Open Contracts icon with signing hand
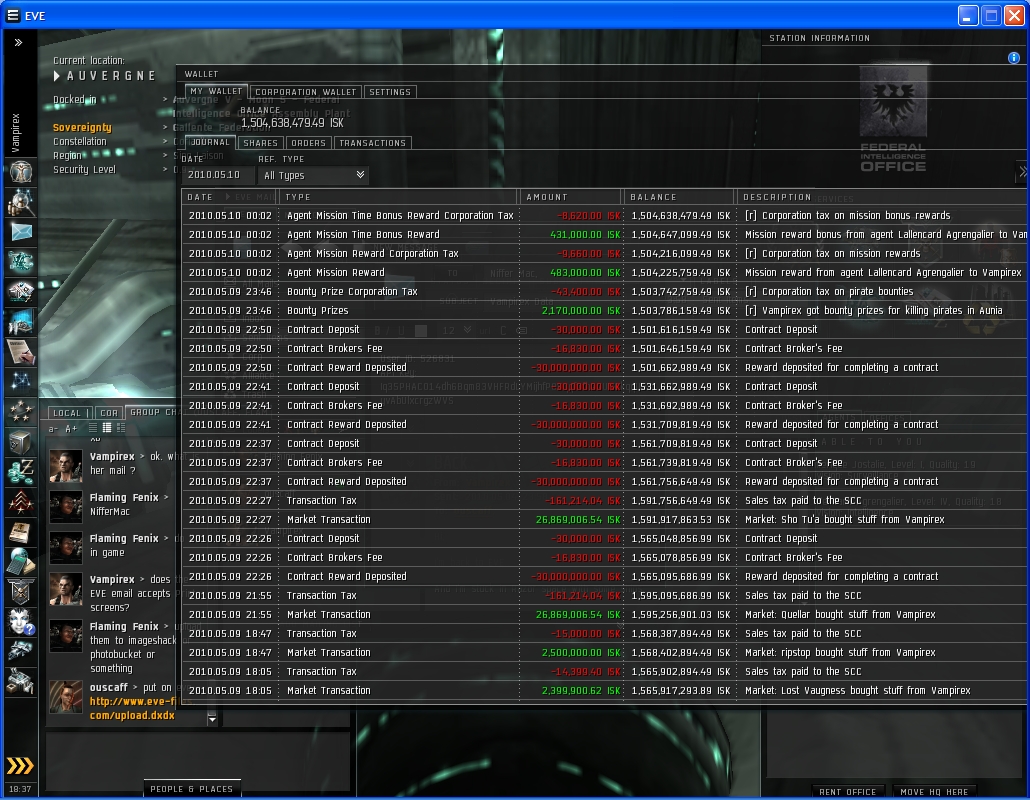Screen dimensions: 1030x800 click(x=20, y=352)
